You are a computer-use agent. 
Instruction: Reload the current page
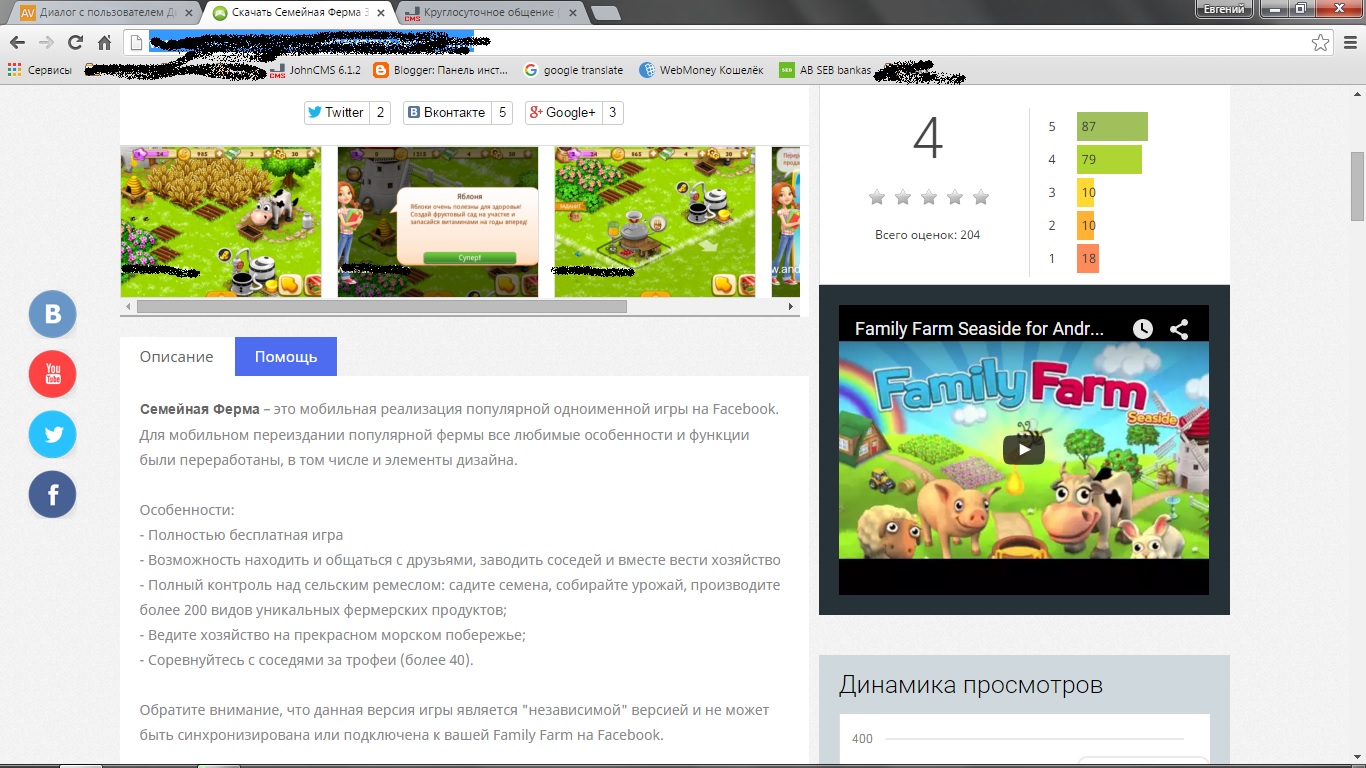[x=75, y=42]
